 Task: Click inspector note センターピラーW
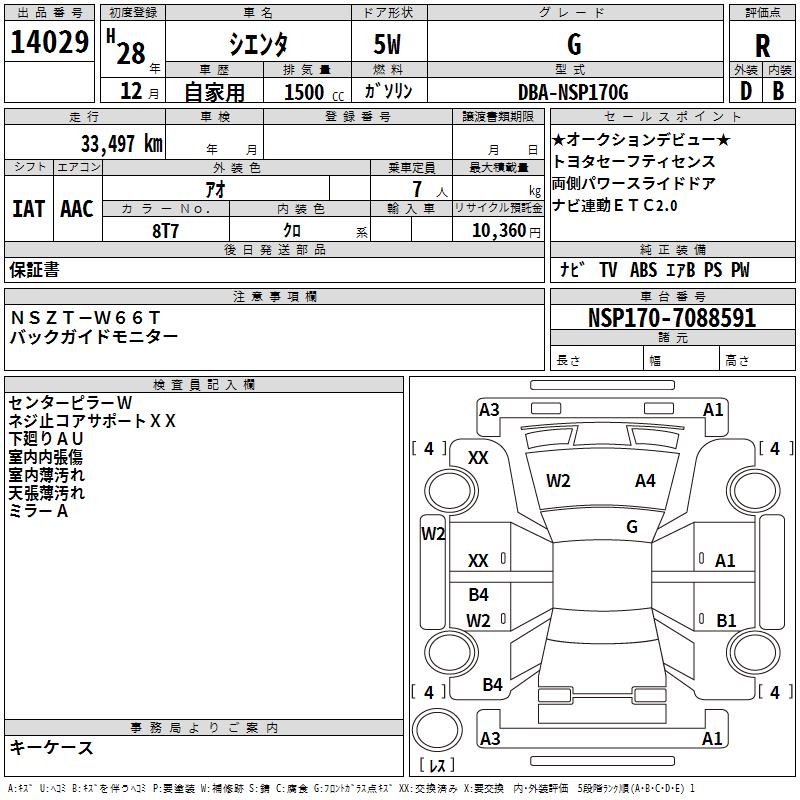(x=70, y=403)
